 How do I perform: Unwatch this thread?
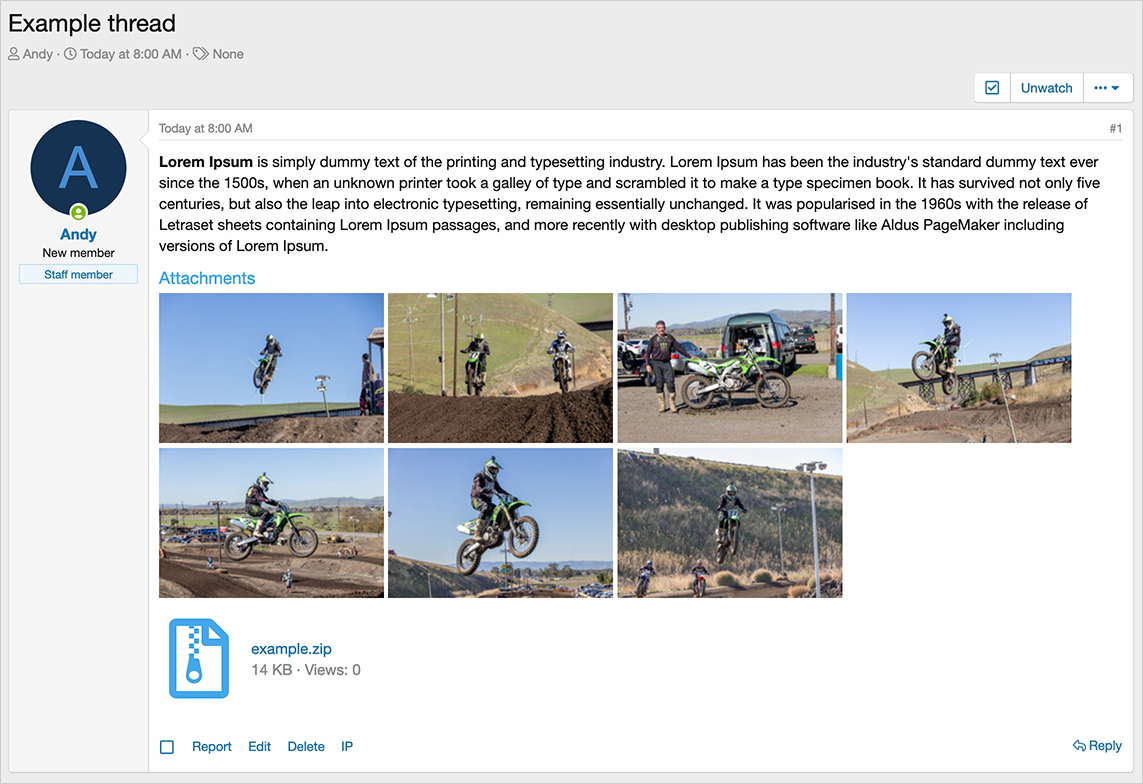pyautogui.click(x=1046, y=88)
